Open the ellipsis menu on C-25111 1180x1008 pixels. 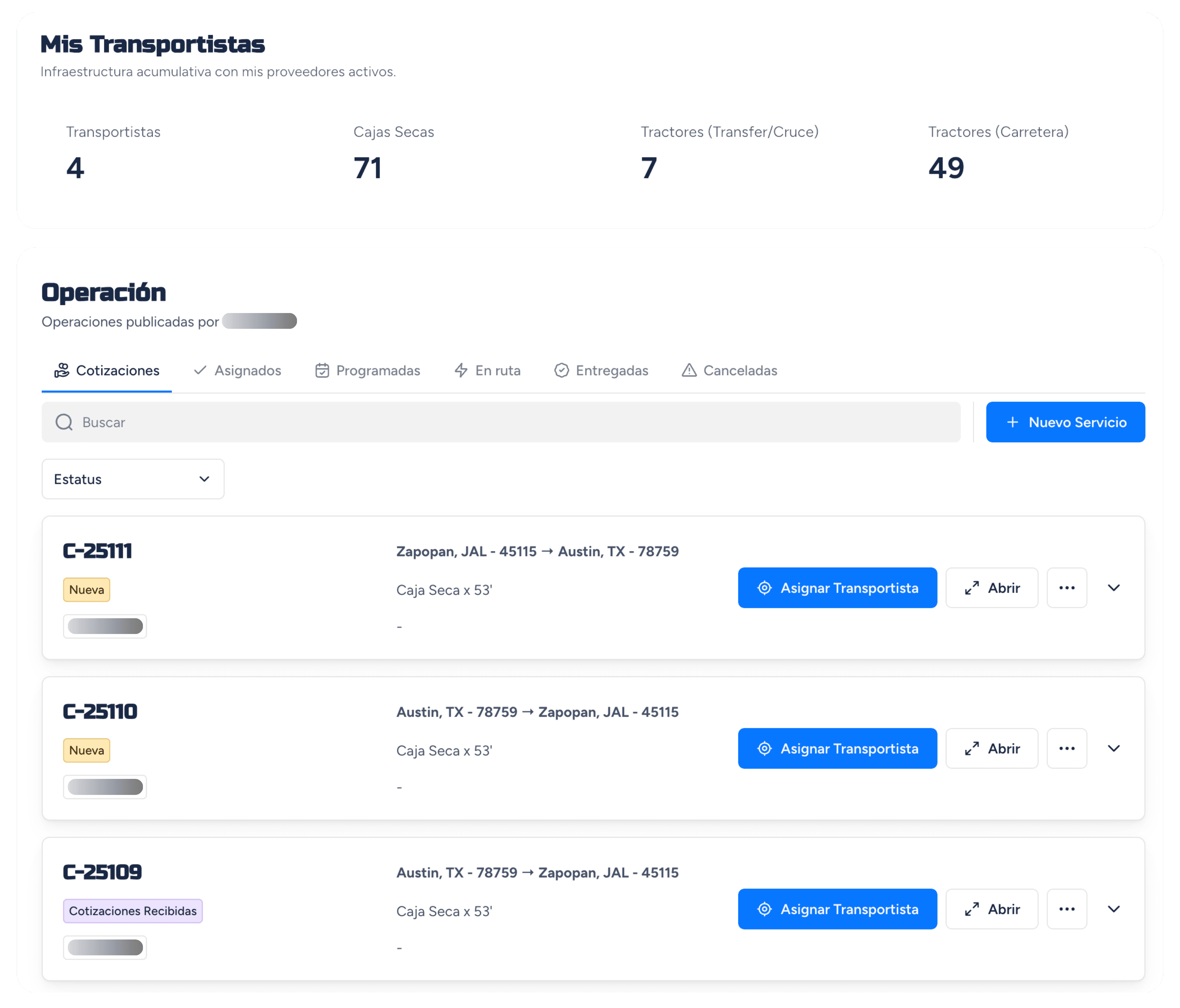pos(1067,588)
